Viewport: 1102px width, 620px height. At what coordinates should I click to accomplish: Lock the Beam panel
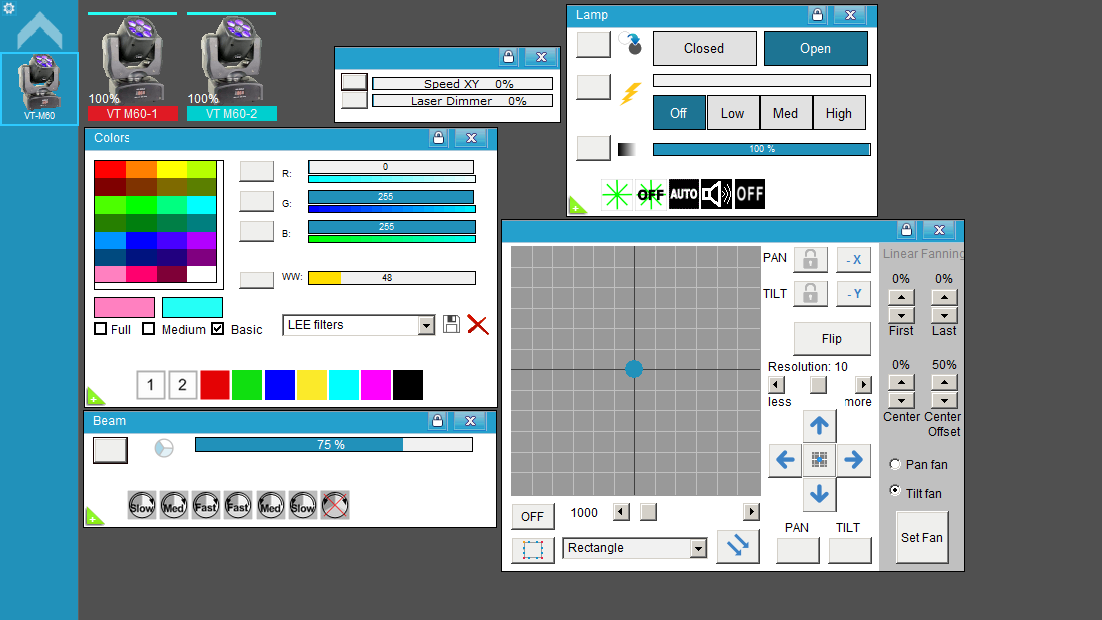437,421
